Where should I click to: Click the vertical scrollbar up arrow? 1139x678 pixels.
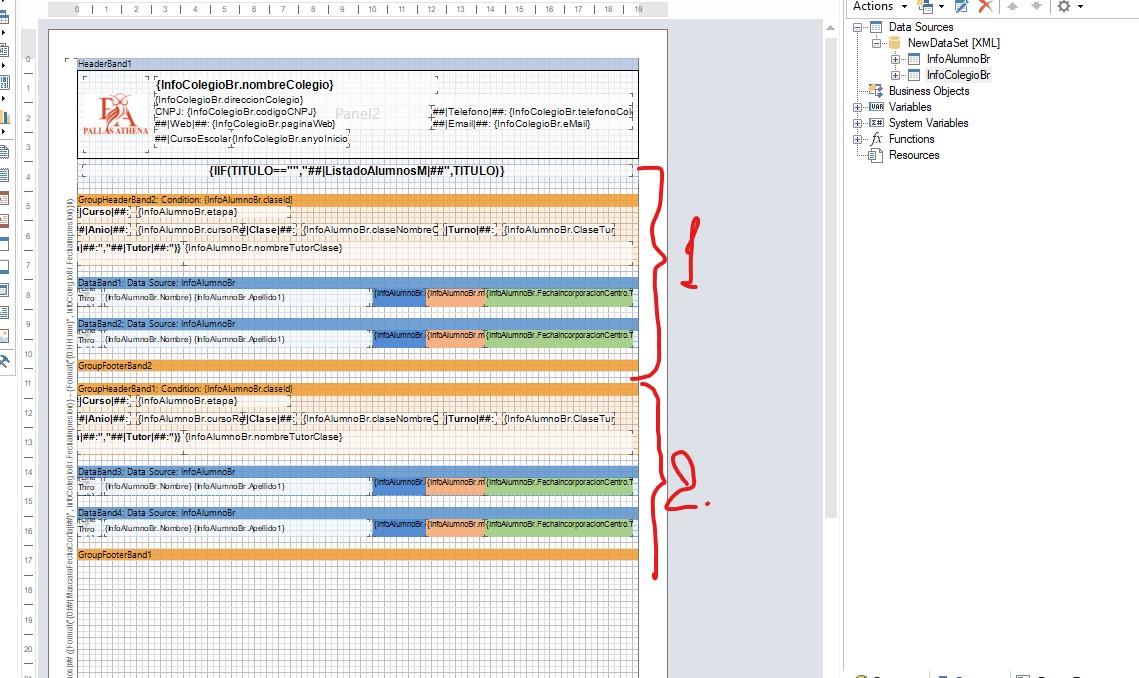pyautogui.click(x=830, y=28)
